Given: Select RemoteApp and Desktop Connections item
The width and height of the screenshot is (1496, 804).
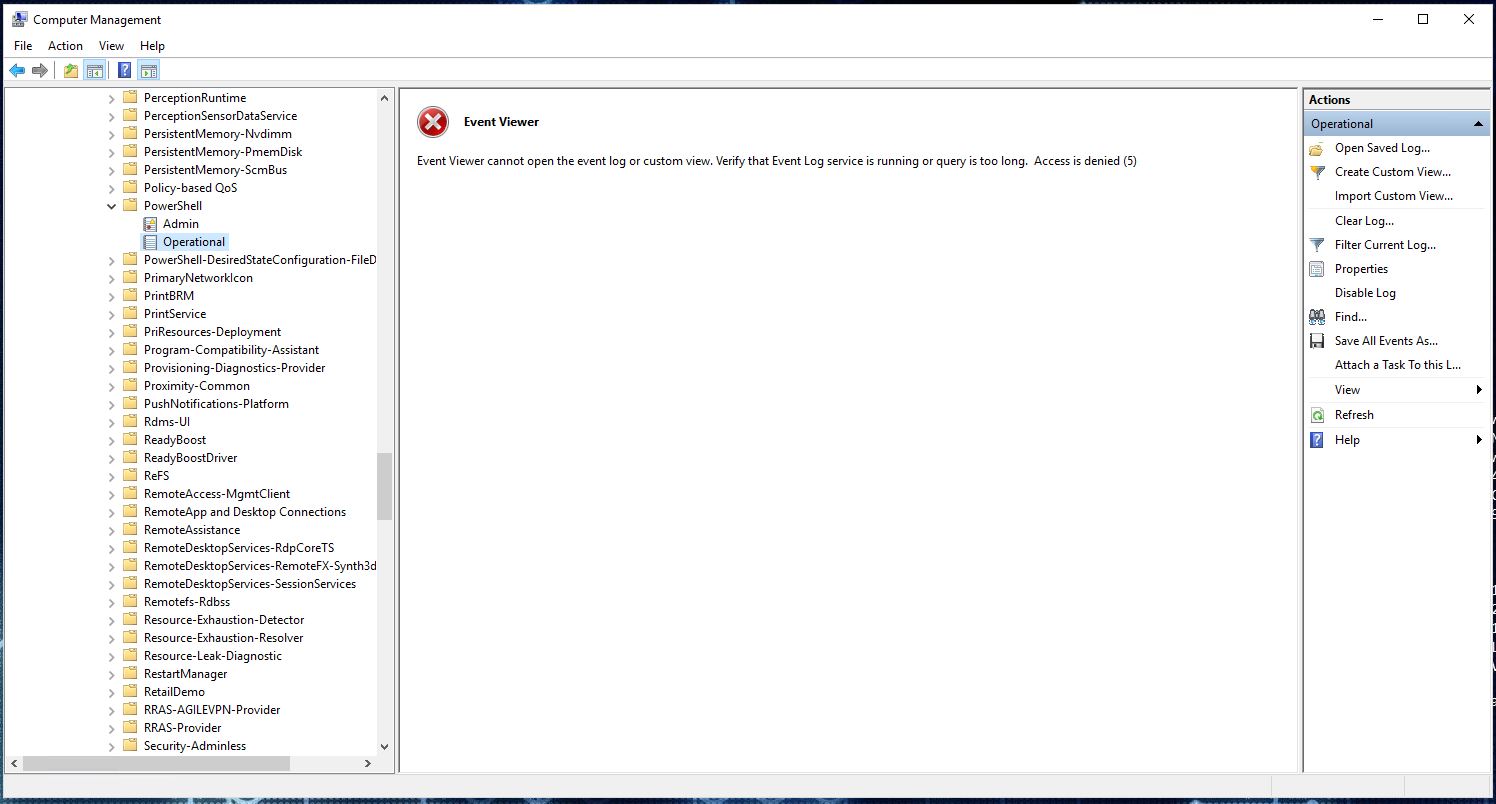Looking at the screenshot, I should [x=245, y=512].
